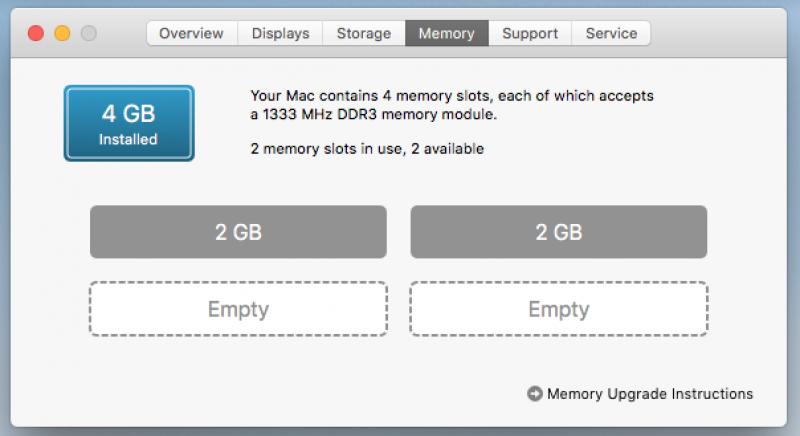The image size is (800, 436).
Task: Click the greyed-out zoom window button
Action: (x=89, y=33)
